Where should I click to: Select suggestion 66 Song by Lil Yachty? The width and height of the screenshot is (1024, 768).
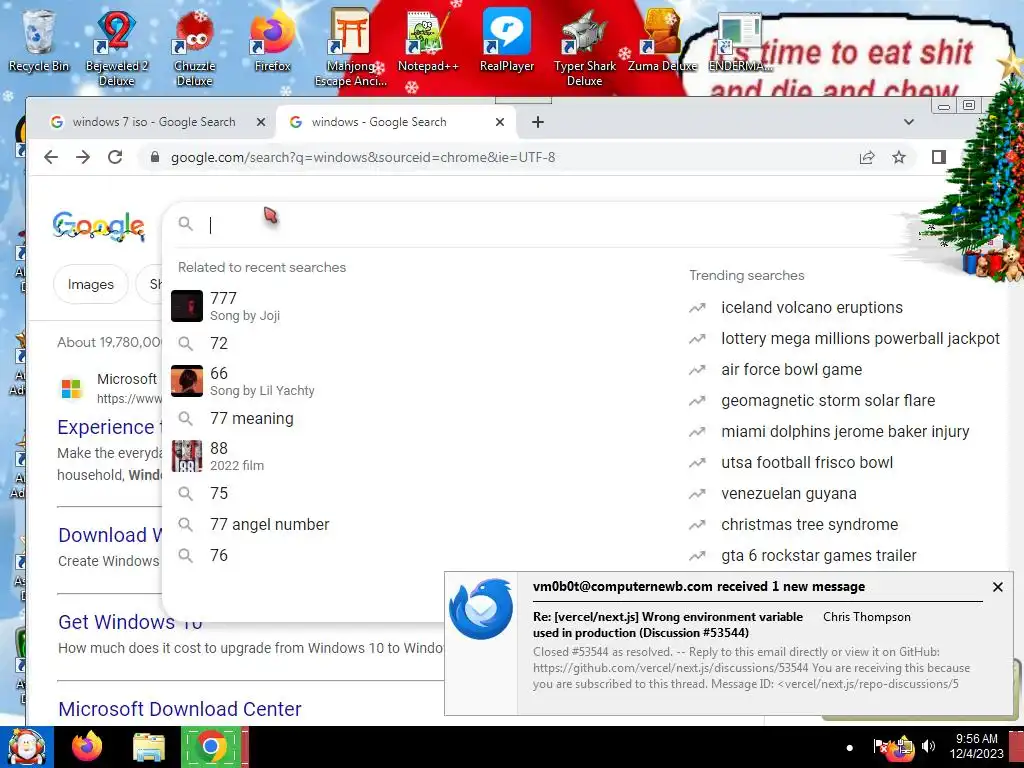(418, 381)
